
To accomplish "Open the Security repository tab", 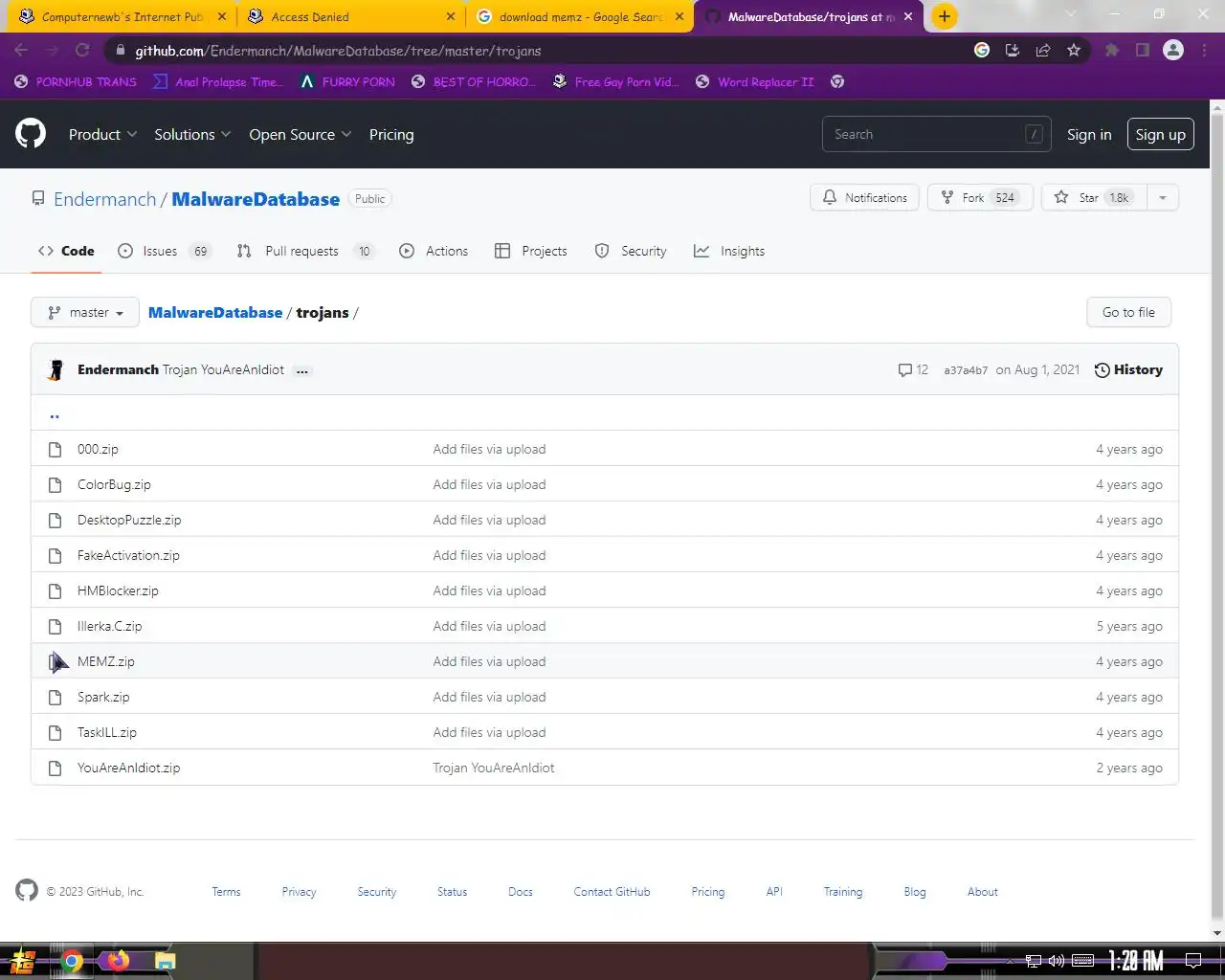I will pos(631,251).
